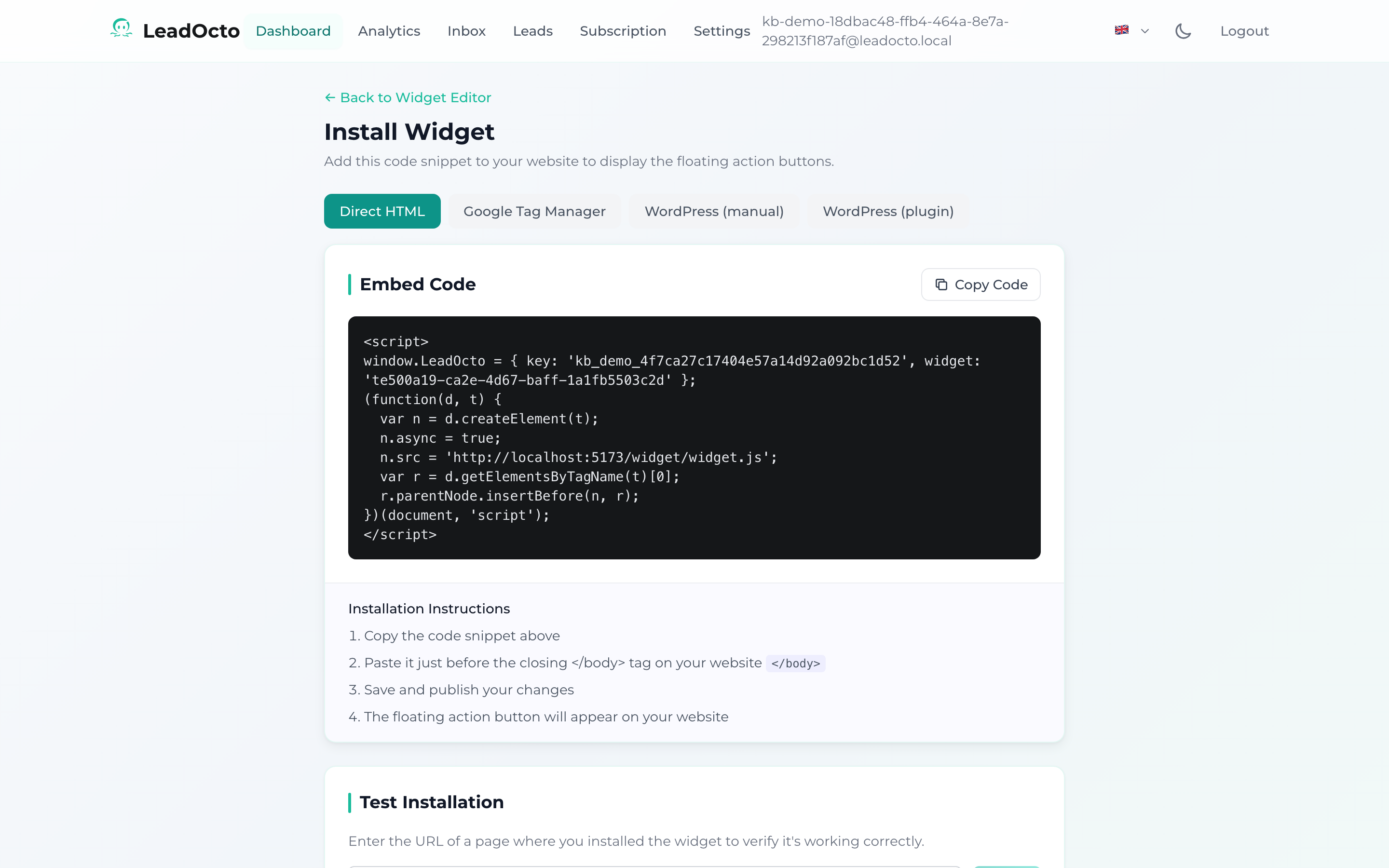Click the back arrow beside Widget Editor
Image resolution: width=1389 pixels, height=868 pixels.
330,97
